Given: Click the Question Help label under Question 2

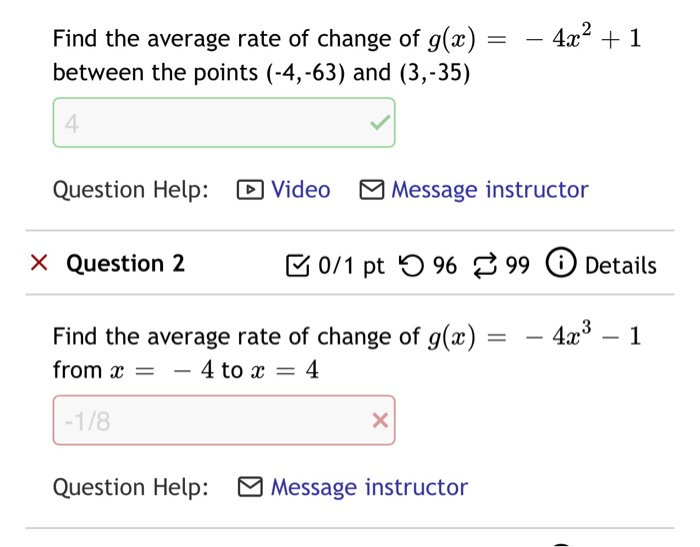Looking at the screenshot, I should coord(131,488).
